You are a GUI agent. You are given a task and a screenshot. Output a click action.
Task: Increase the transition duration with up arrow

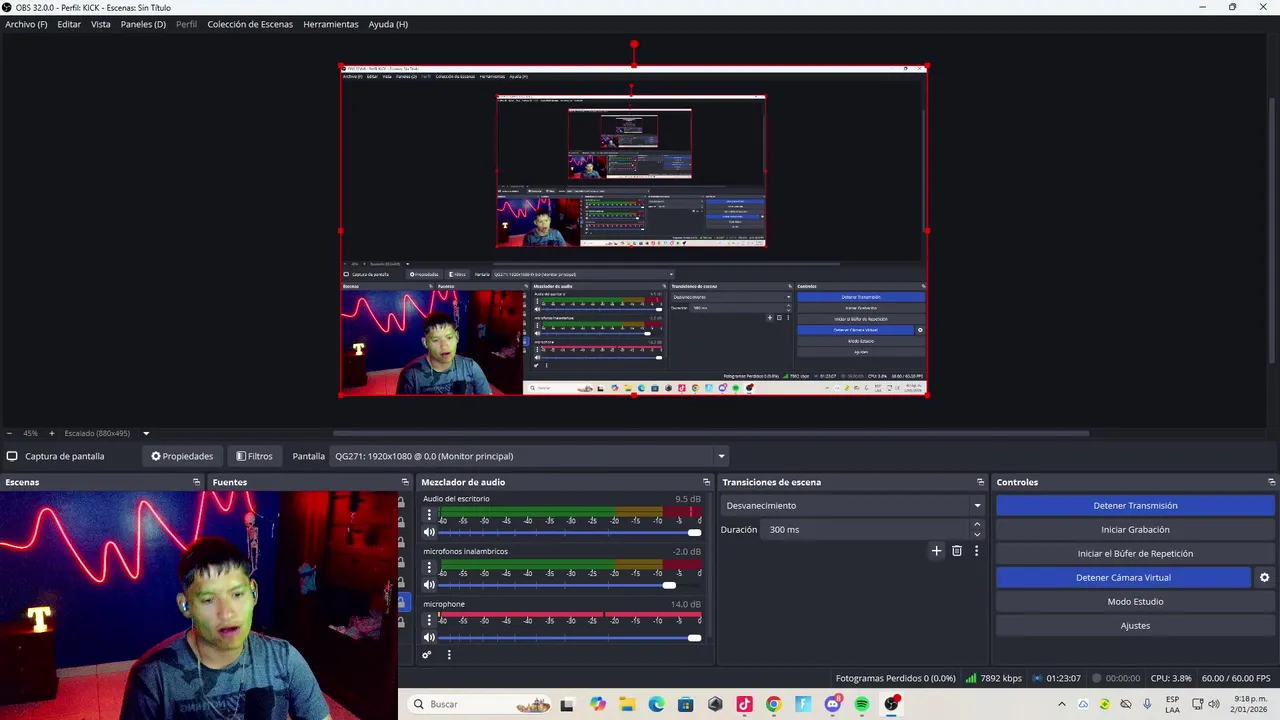[x=977, y=524]
